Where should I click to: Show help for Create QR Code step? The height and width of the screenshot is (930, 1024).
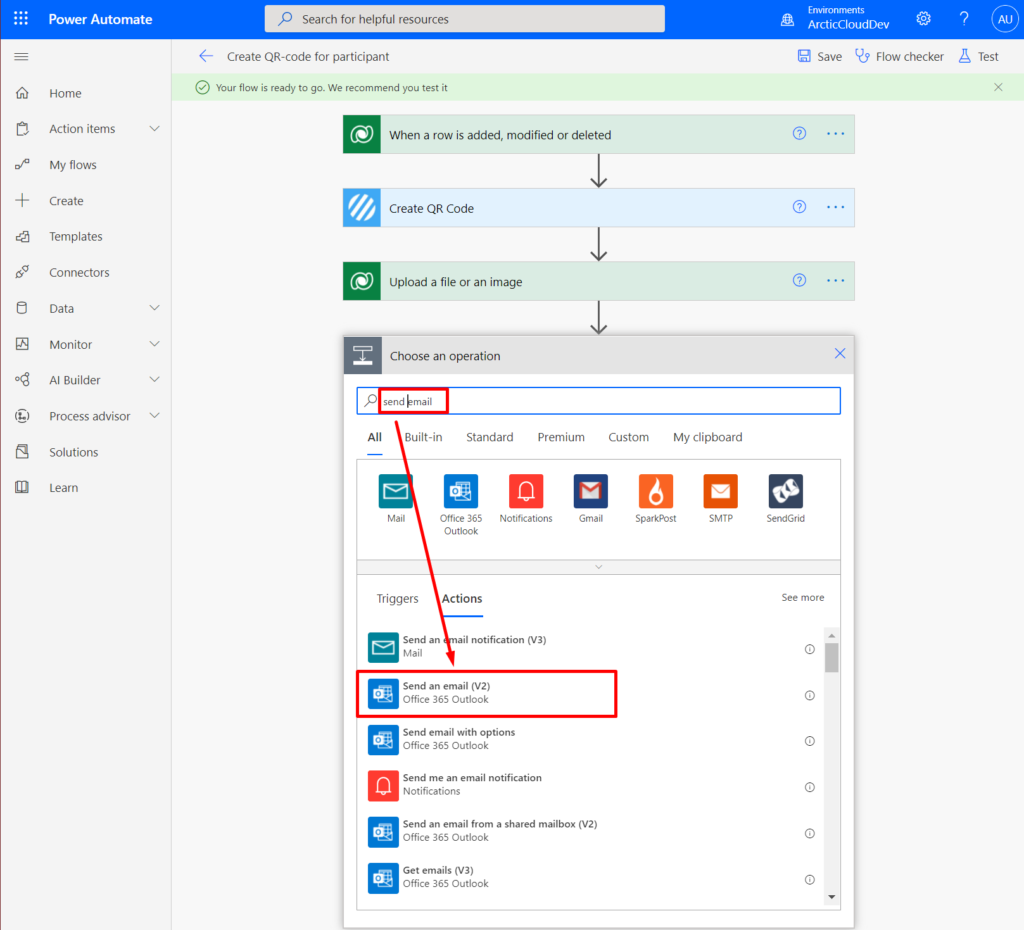[799, 207]
